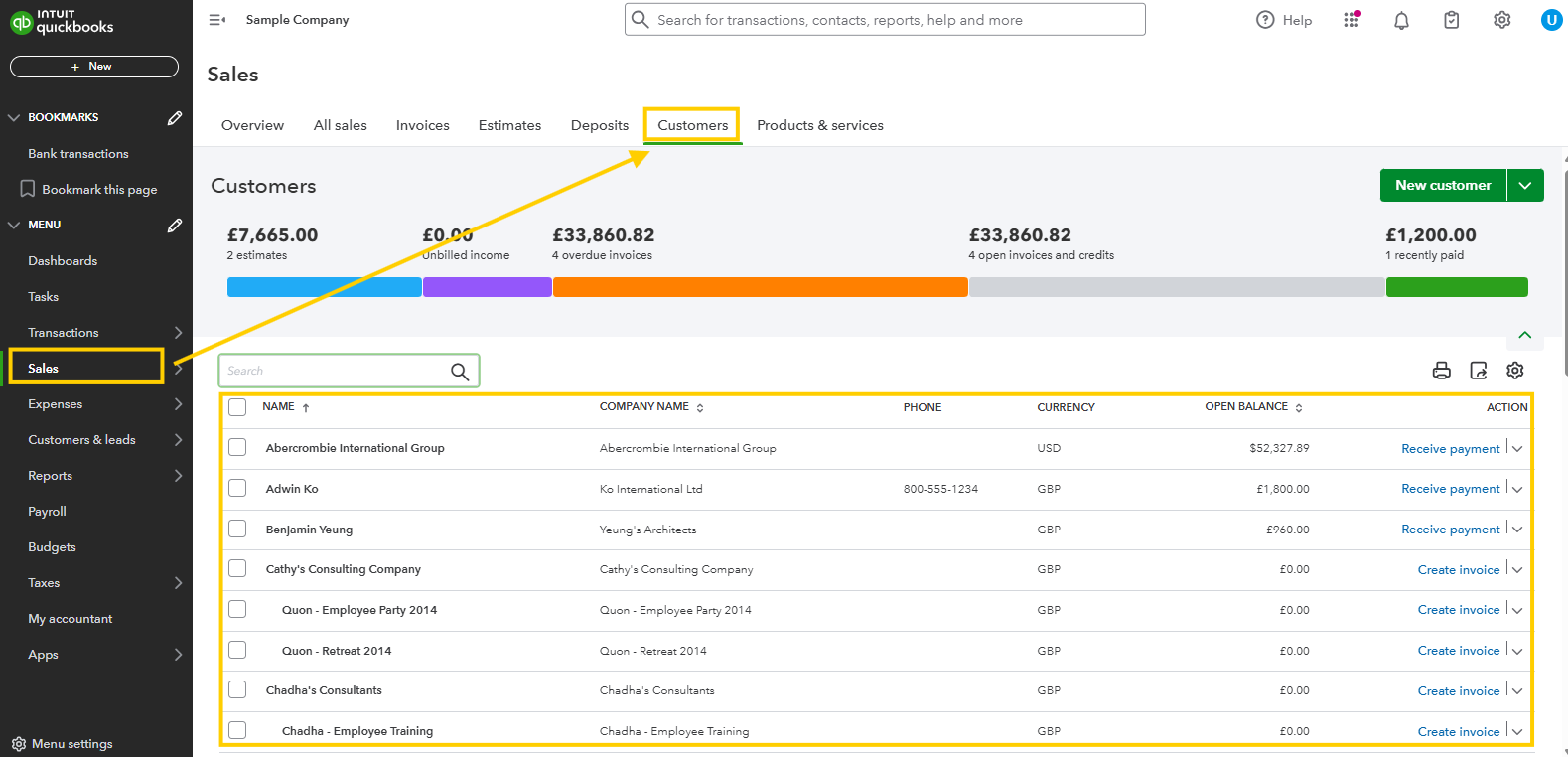
Task: Click the New customer button
Action: click(1443, 185)
